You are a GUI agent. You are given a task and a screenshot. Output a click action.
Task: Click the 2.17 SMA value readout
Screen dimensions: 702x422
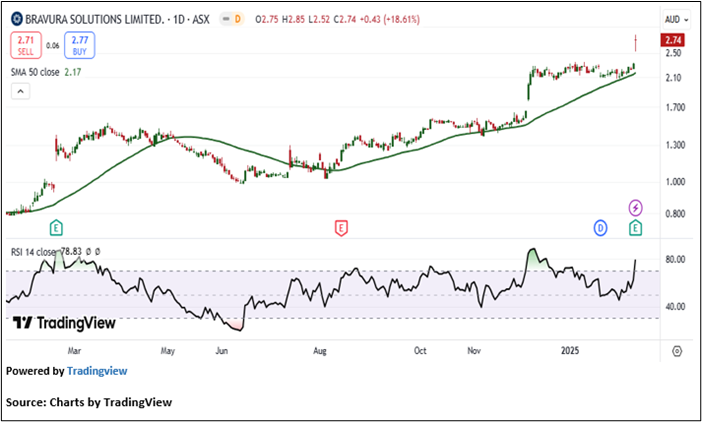click(73, 72)
